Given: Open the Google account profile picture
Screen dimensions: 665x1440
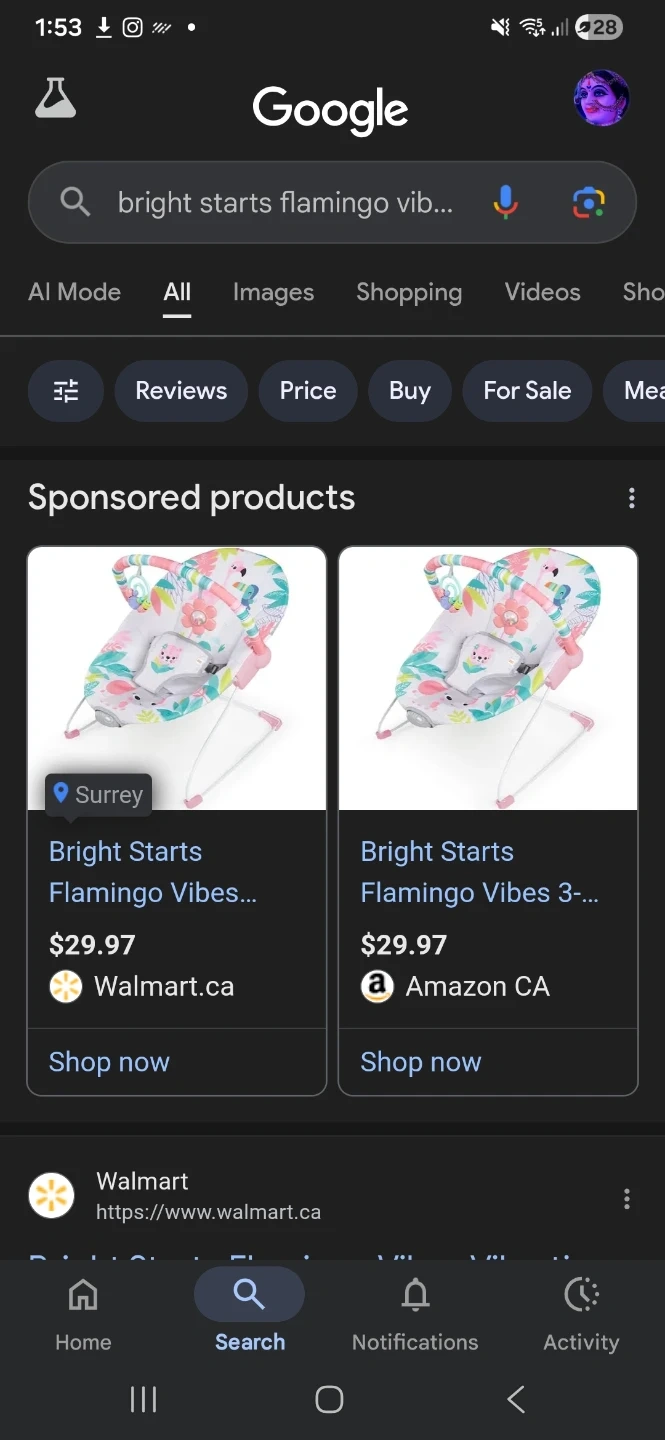Looking at the screenshot, I should (x=601, y=98).
